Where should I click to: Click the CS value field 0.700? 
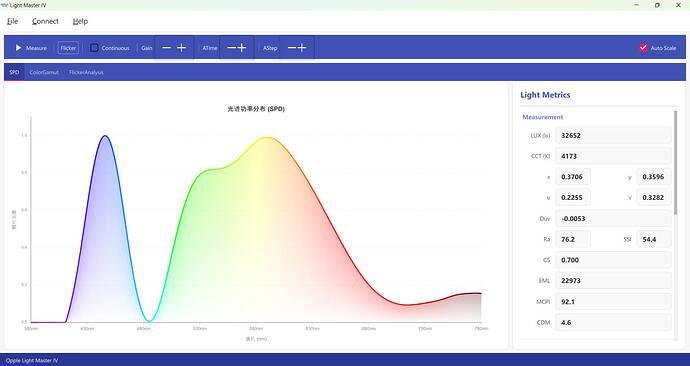coord(613,260)
